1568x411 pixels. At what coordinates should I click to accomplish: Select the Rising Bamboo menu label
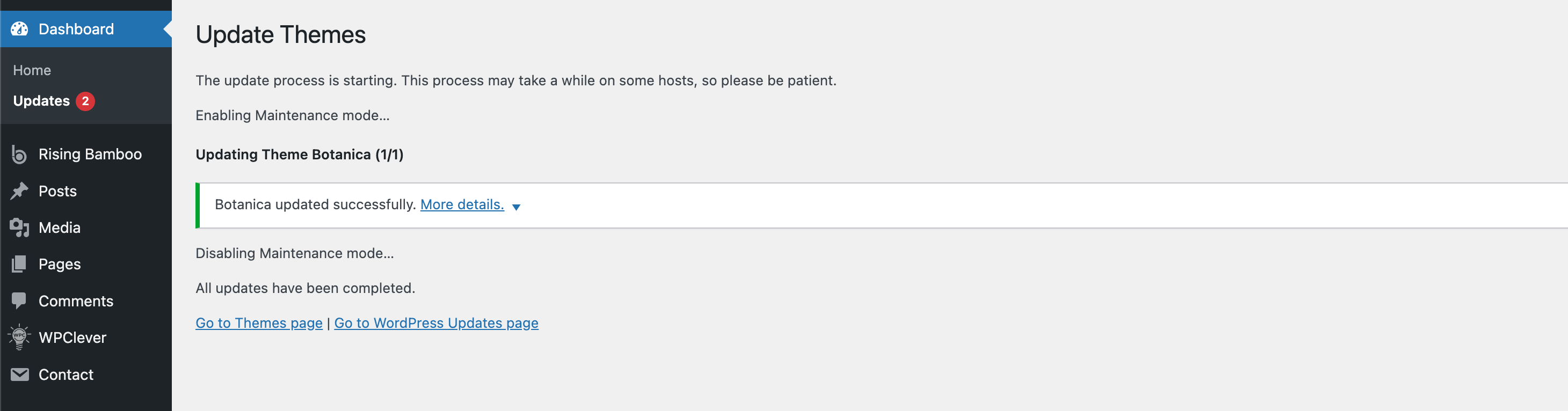click(90, 155)
